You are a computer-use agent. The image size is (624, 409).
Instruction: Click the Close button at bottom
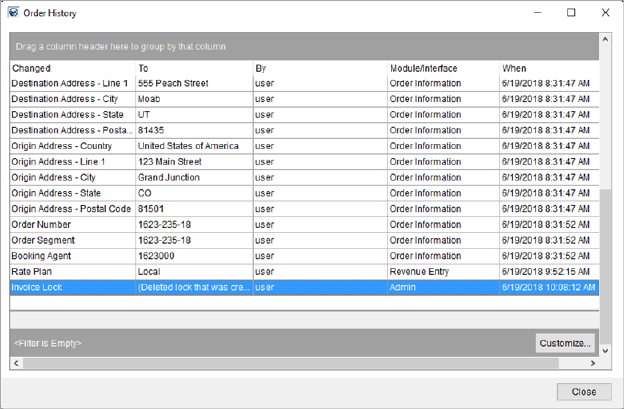pos(583,391)
